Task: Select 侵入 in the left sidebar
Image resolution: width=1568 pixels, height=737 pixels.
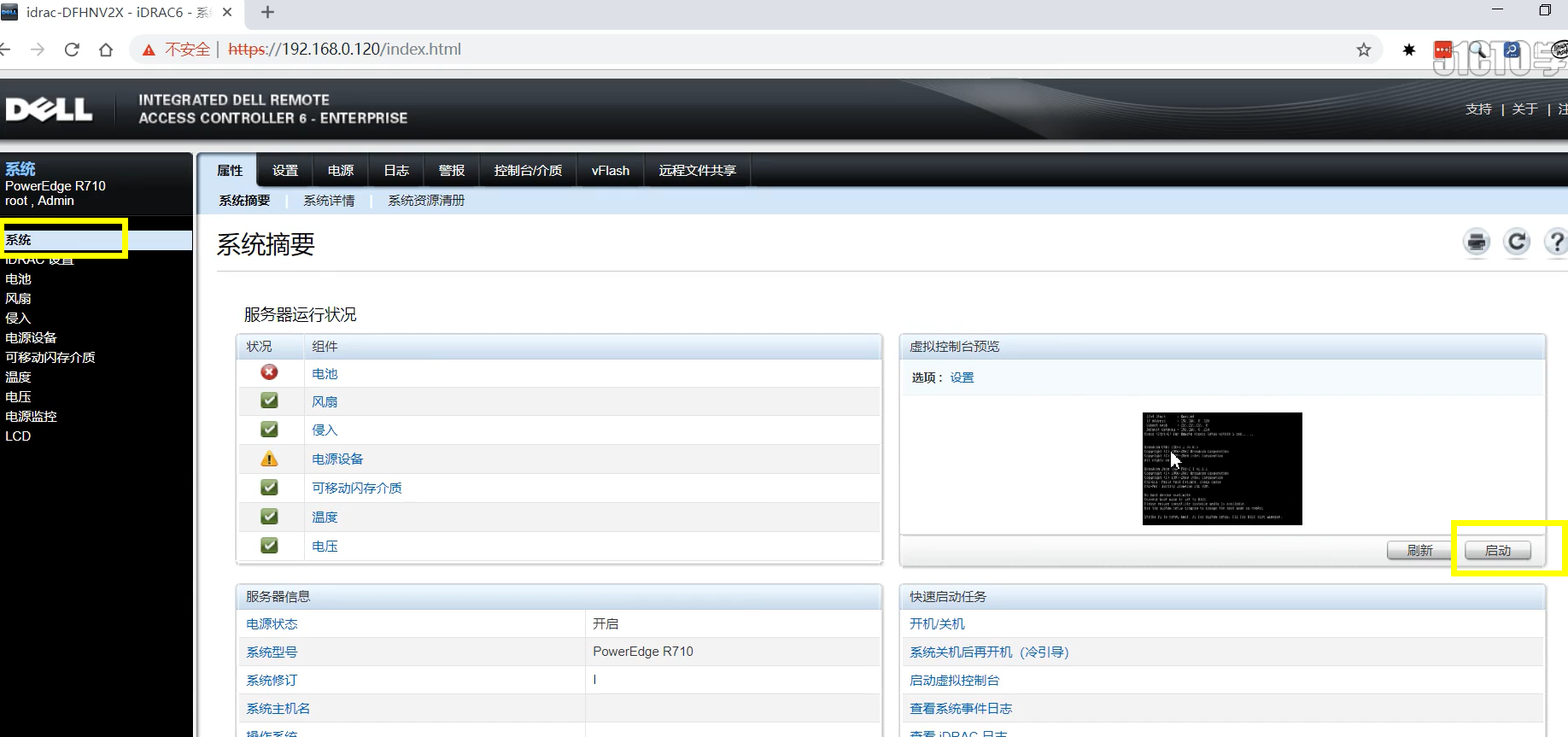Action: (x=18, y=319)
